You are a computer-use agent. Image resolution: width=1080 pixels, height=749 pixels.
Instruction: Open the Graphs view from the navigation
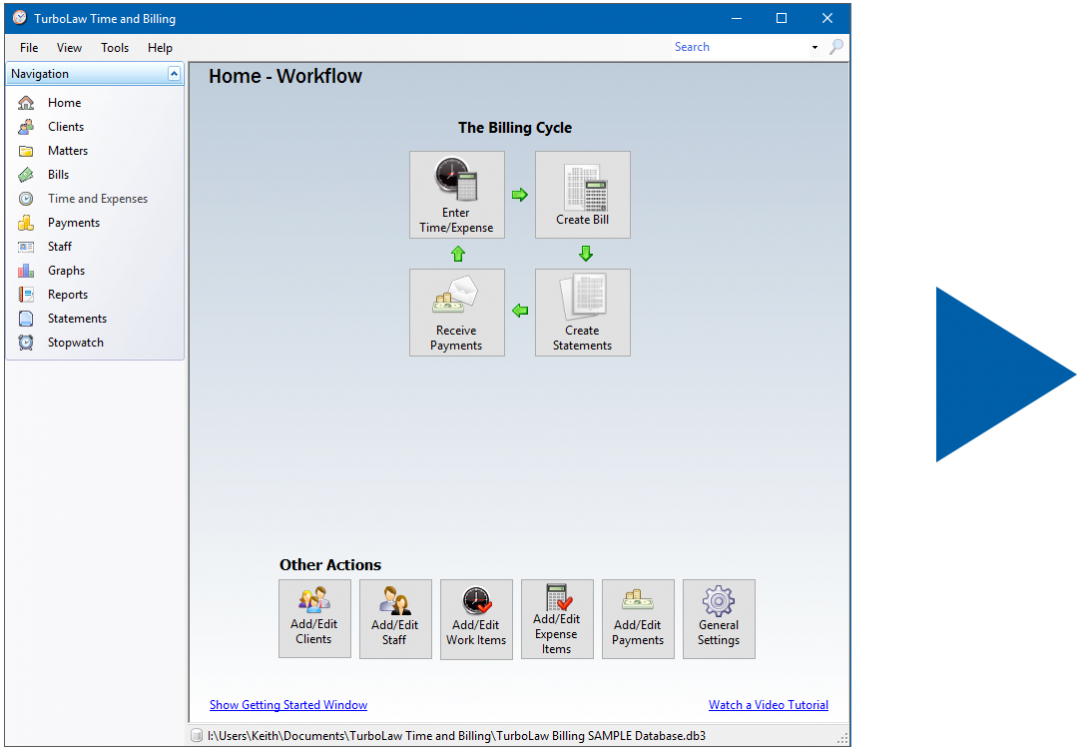65,270
